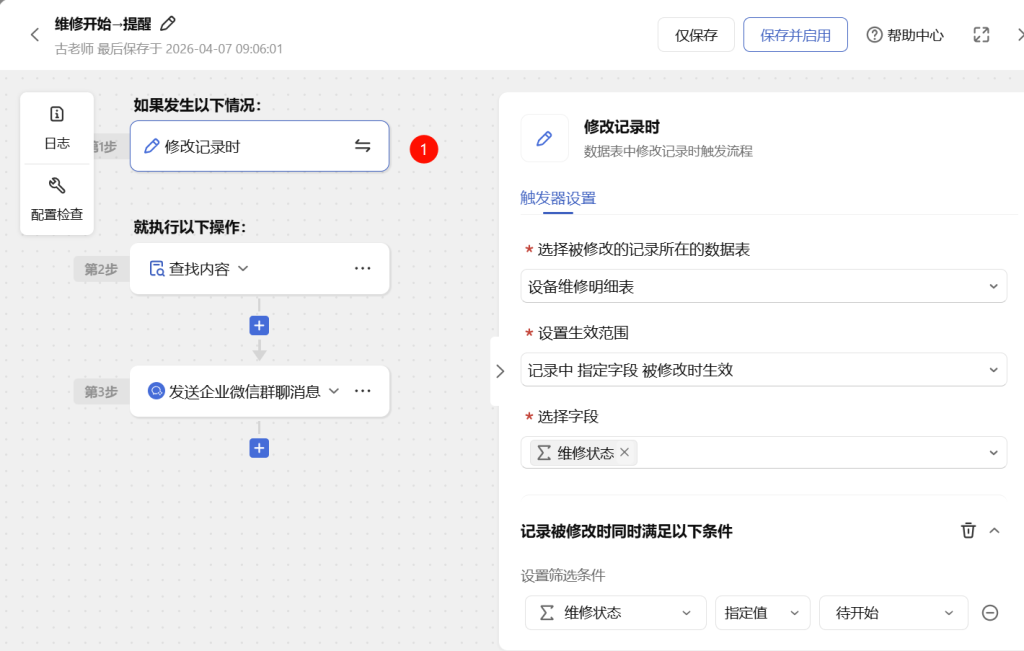Open the 待开始 value dropdown
Viewport: 1024px width, 651px height.
pyautogui.click(x=893, y=612)
